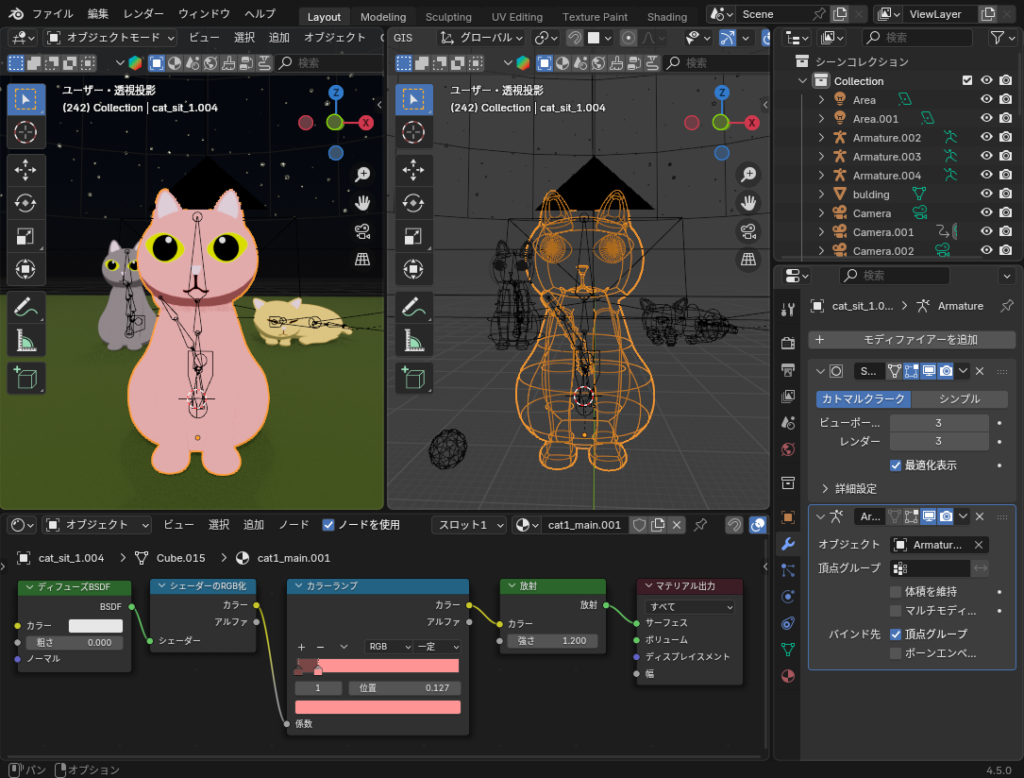The width and height of the screenshot is (1024, 778).
Task: Click the 強さ value field in 放射 node
Action: tap(552, 641)
